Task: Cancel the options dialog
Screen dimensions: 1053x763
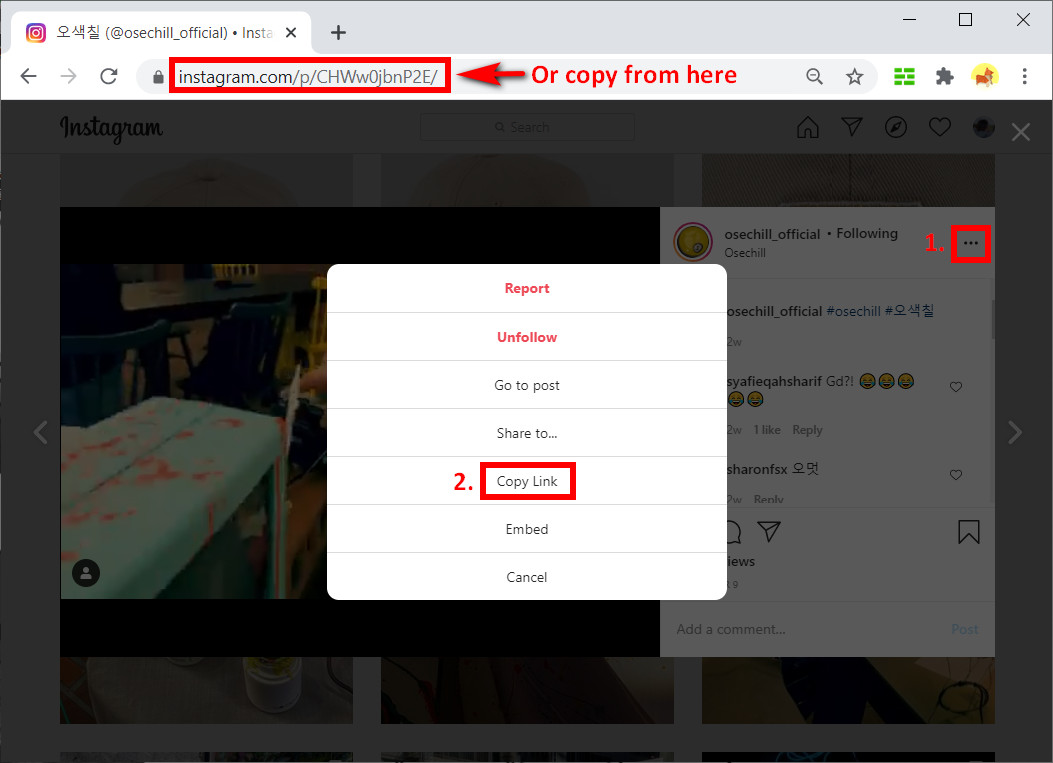Action: [x=527, y=577]
